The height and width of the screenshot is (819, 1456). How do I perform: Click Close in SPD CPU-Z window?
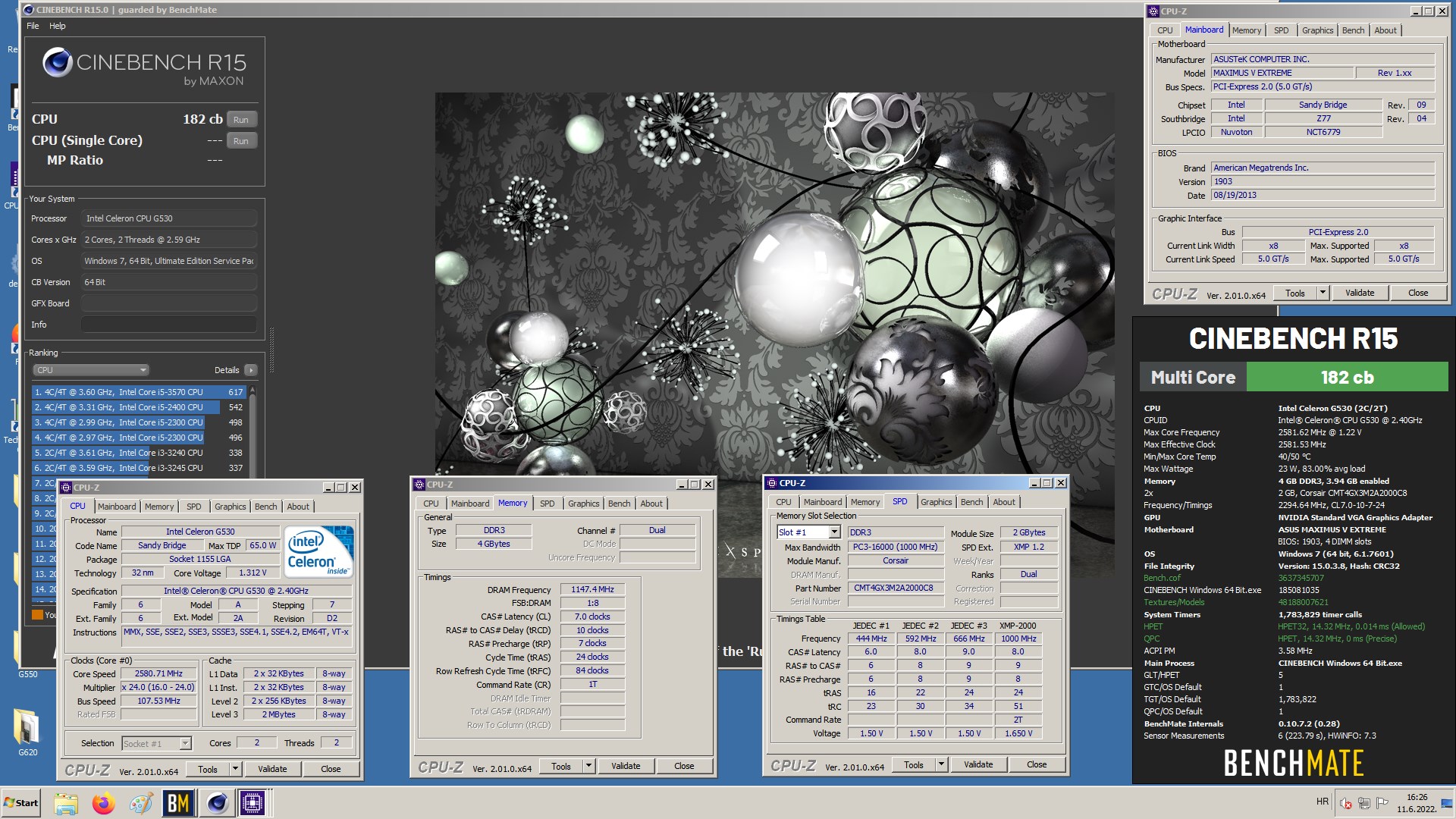pos(1037,764)
